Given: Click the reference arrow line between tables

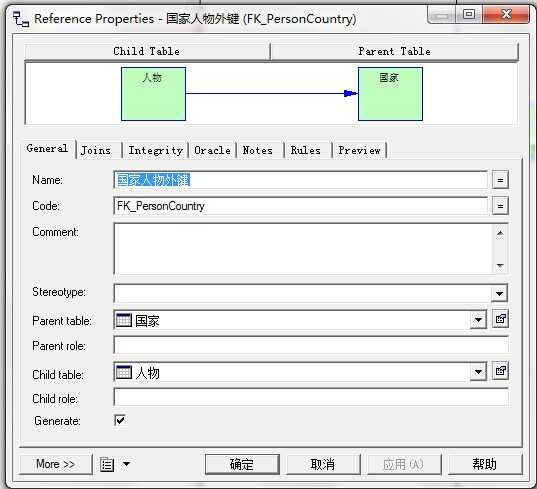Looking at the screenshot, I should (x=272, y=93).
